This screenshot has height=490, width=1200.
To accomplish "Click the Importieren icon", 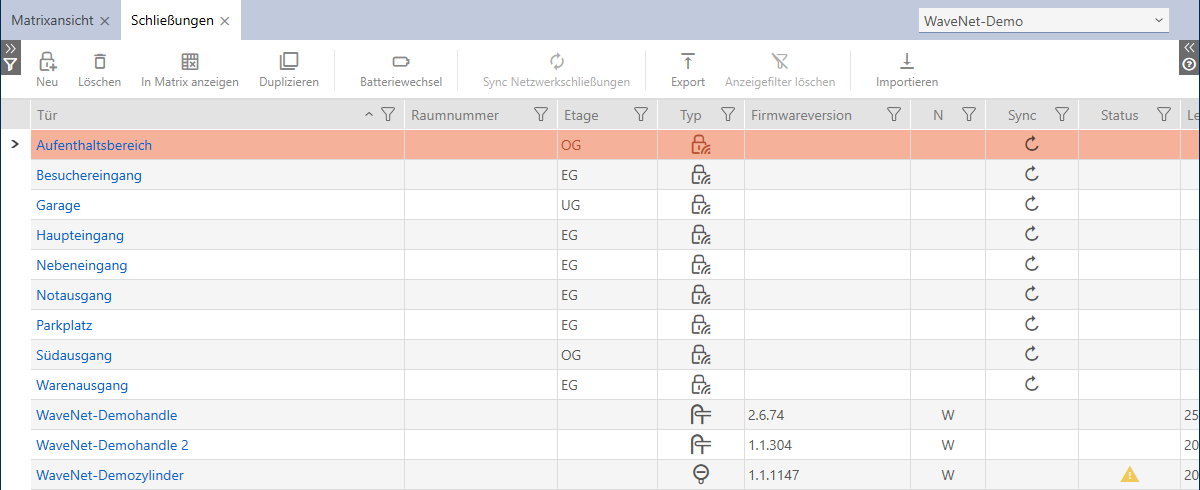I will point(906,62).
